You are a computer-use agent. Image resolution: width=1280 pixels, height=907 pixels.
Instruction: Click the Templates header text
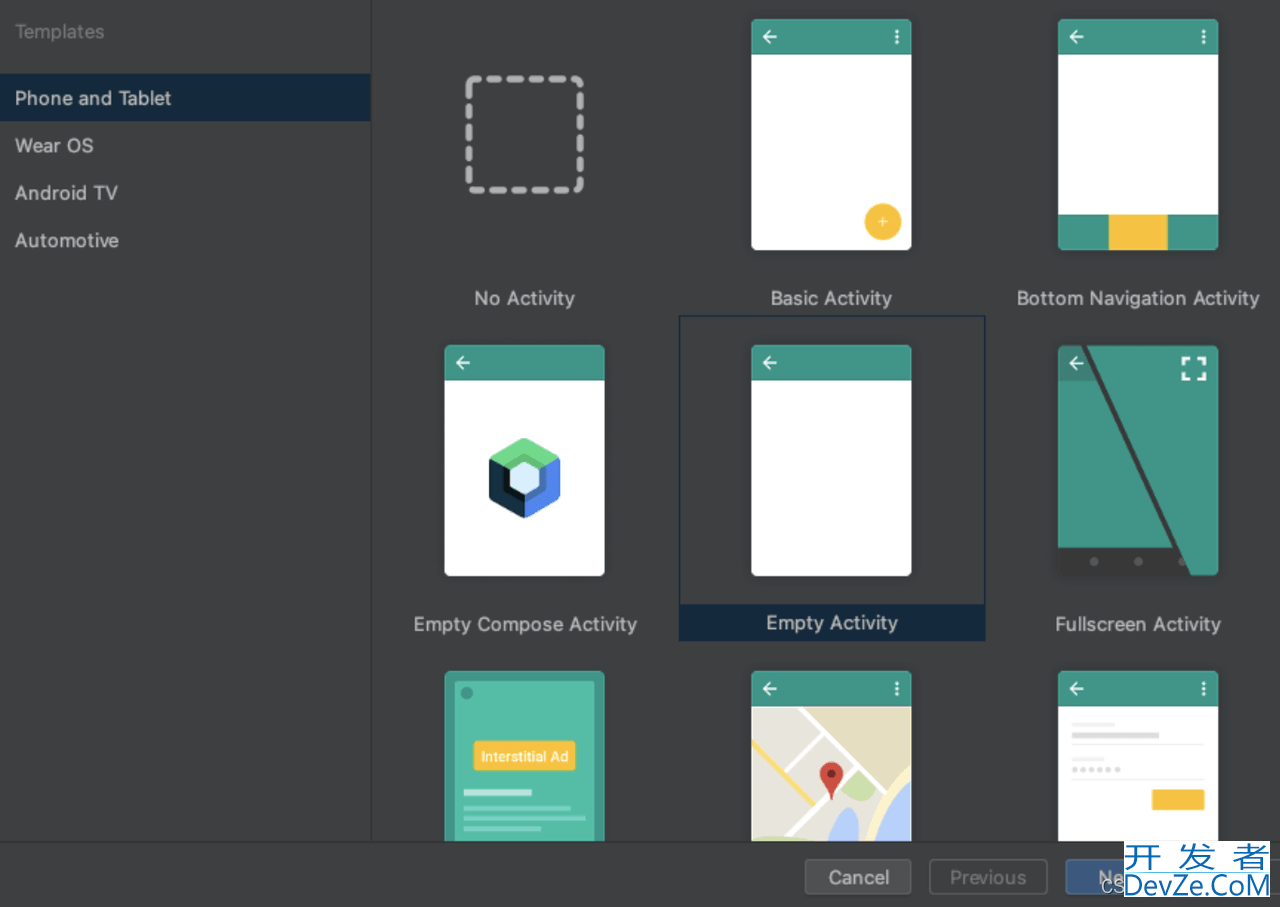59,32
